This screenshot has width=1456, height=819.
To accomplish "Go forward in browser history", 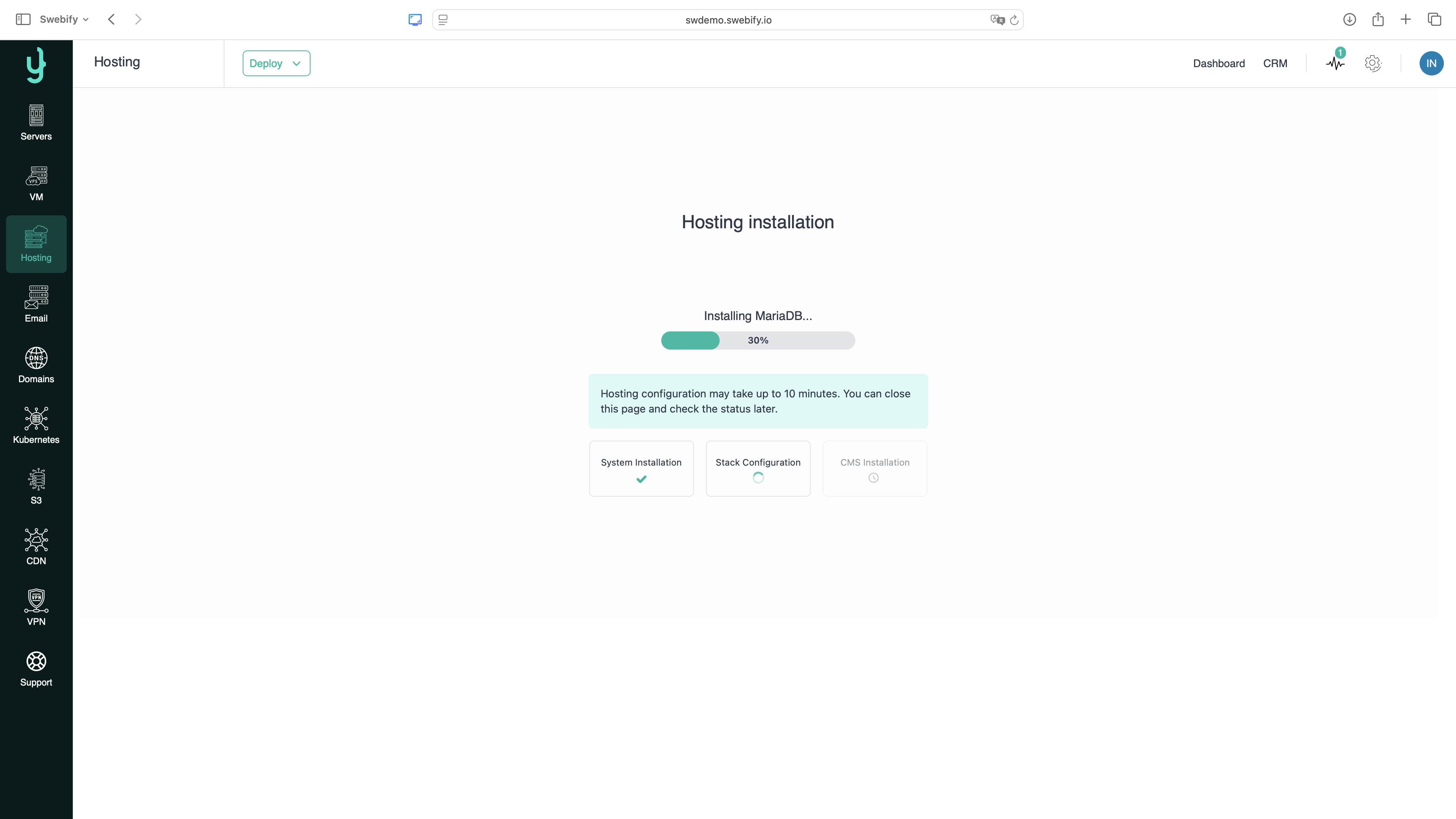I will point(138,19).
